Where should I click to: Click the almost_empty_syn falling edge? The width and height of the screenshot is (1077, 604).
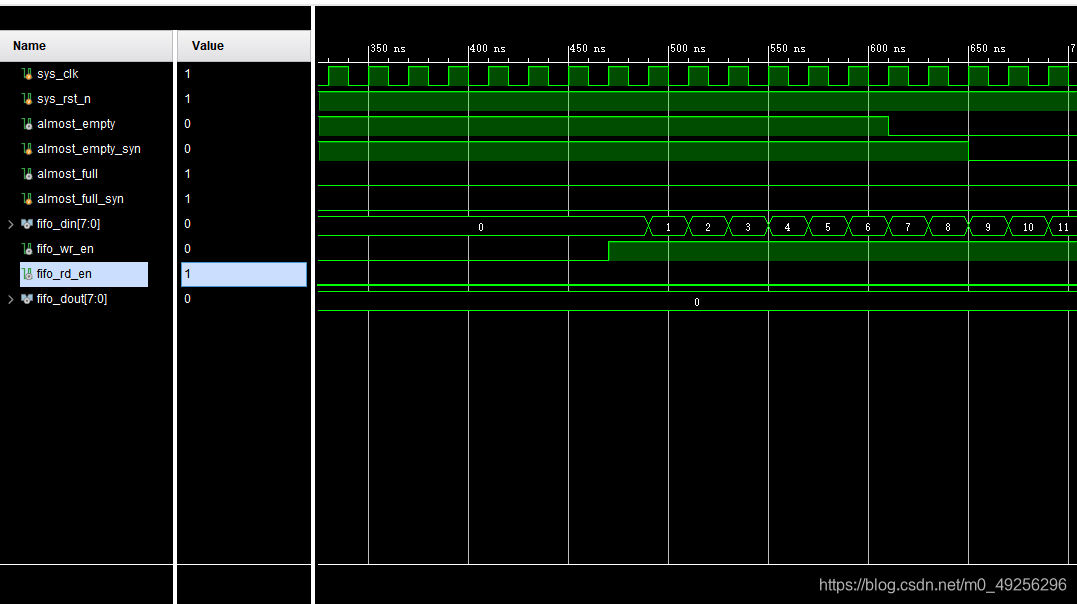click(968, 151)
